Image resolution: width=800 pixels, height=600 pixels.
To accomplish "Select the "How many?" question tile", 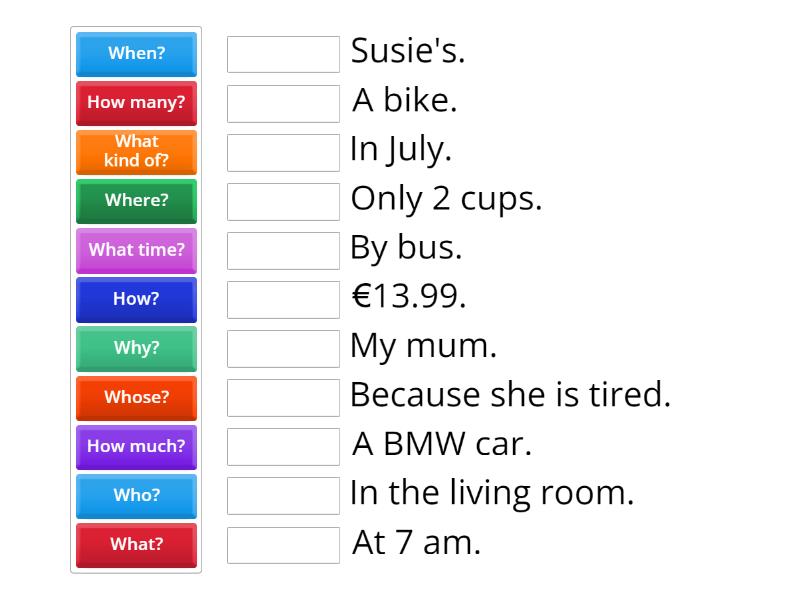I will [x=136, y=103].
